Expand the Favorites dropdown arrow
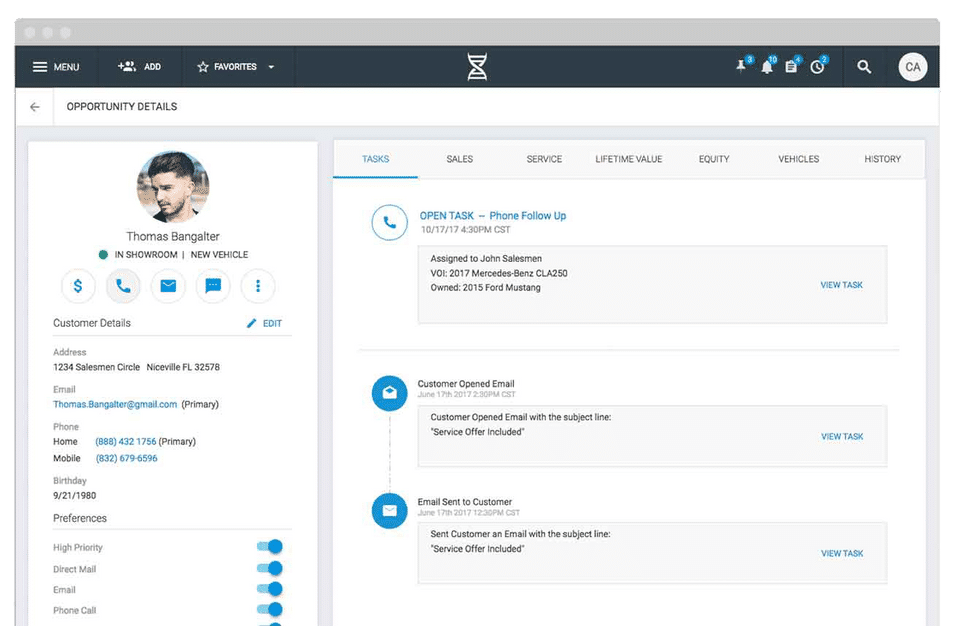 pyautogui.click(x=271, y=67)
